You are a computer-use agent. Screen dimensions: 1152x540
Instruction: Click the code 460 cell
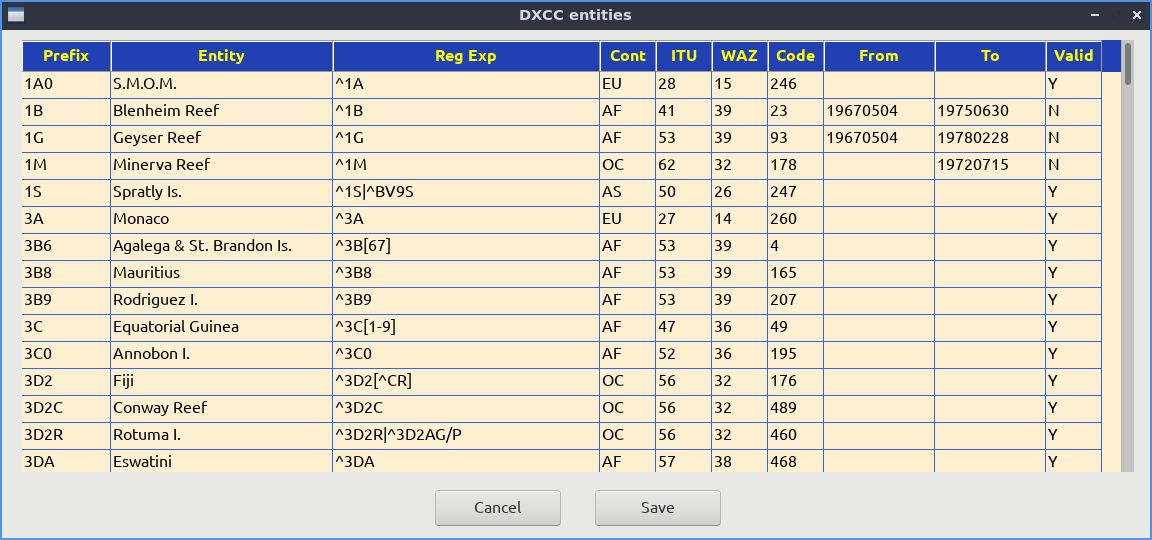tap(796, 435)
